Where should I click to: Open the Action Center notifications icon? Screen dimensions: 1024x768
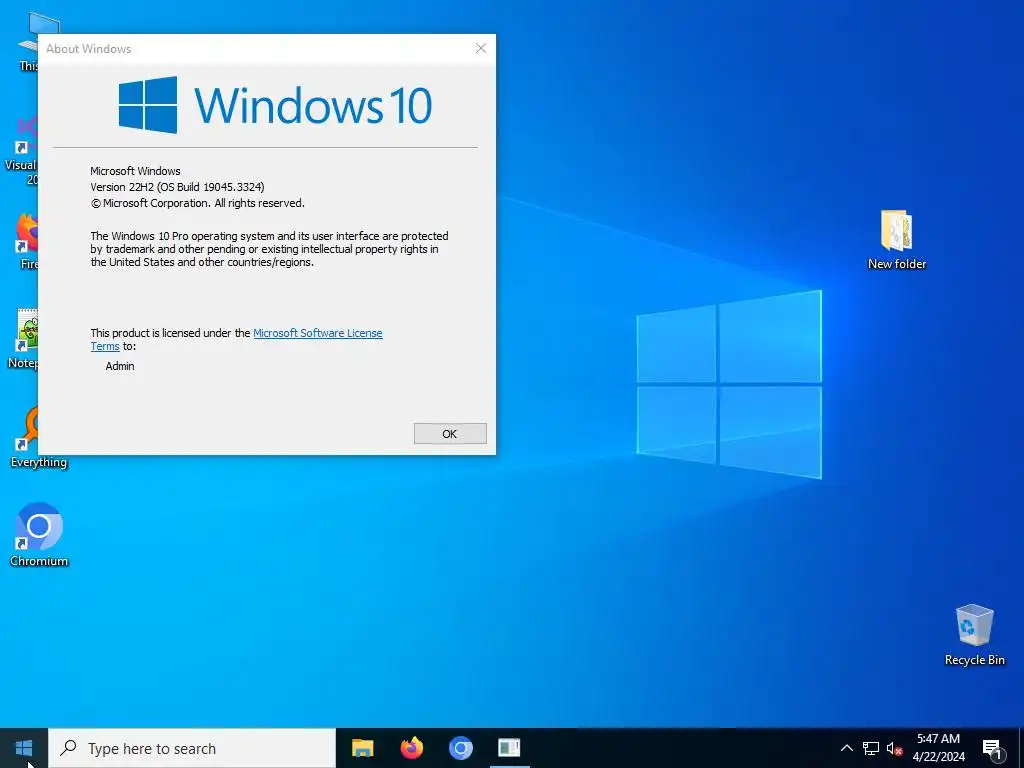coord(992,748)
